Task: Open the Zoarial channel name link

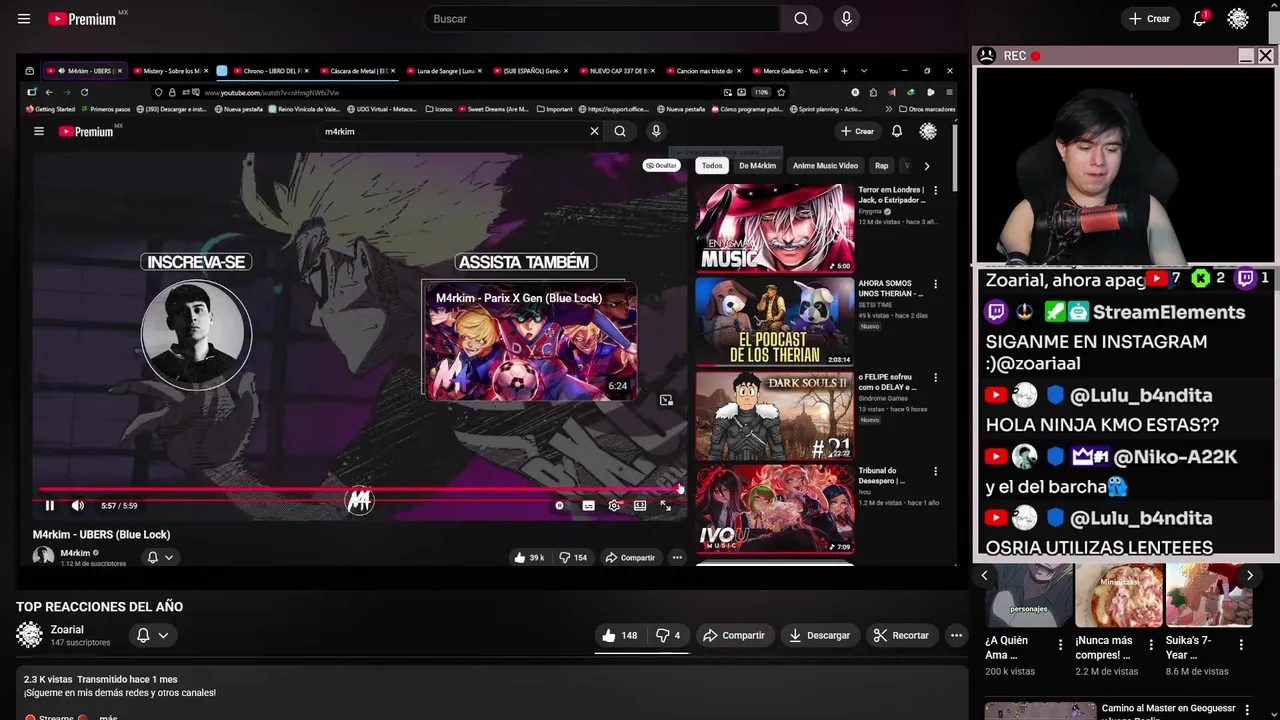Action: coord(67,630)
